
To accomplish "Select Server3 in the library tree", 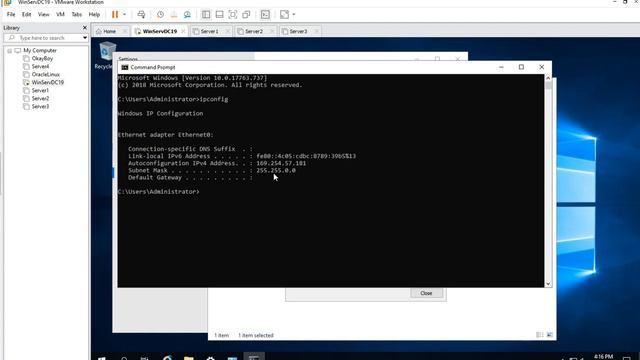I will pyautogui.click(x=40, y=107).
